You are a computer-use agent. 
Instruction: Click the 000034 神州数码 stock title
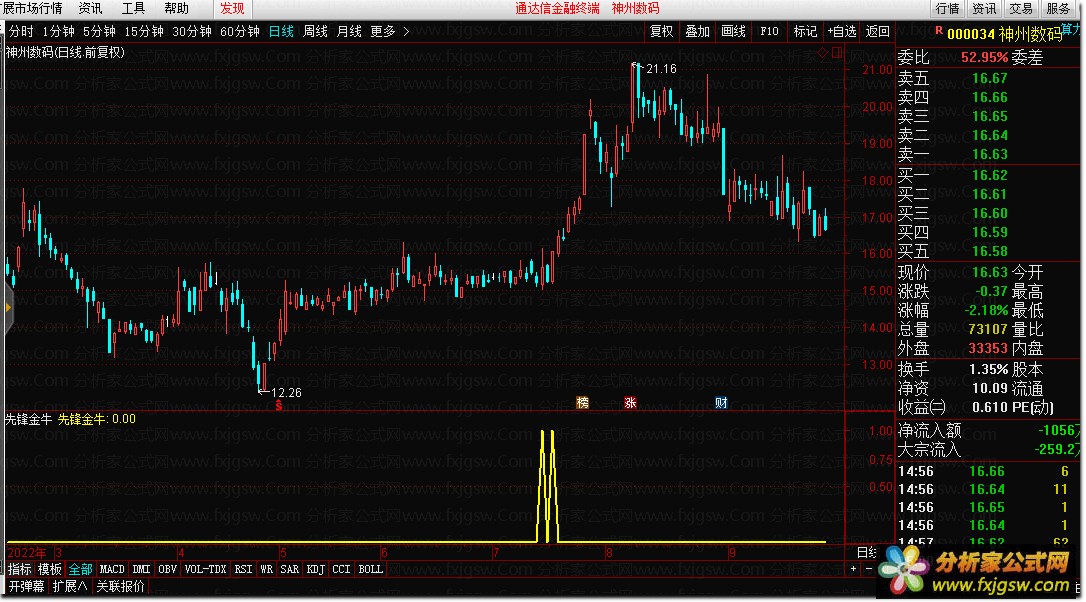(1004, 34)
